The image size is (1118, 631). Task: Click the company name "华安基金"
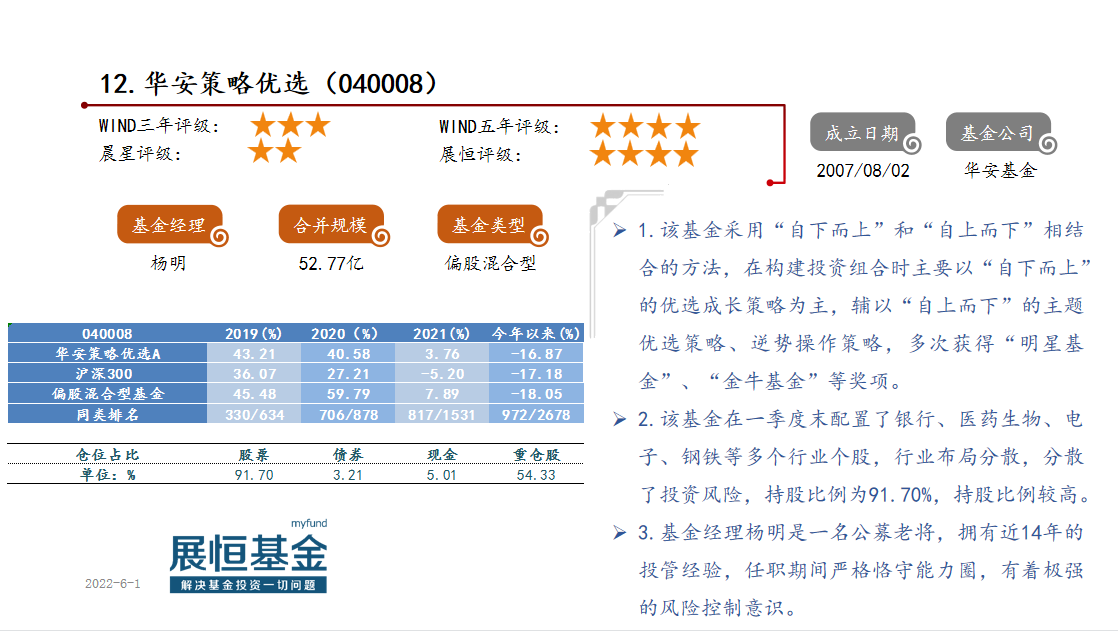1000,170
